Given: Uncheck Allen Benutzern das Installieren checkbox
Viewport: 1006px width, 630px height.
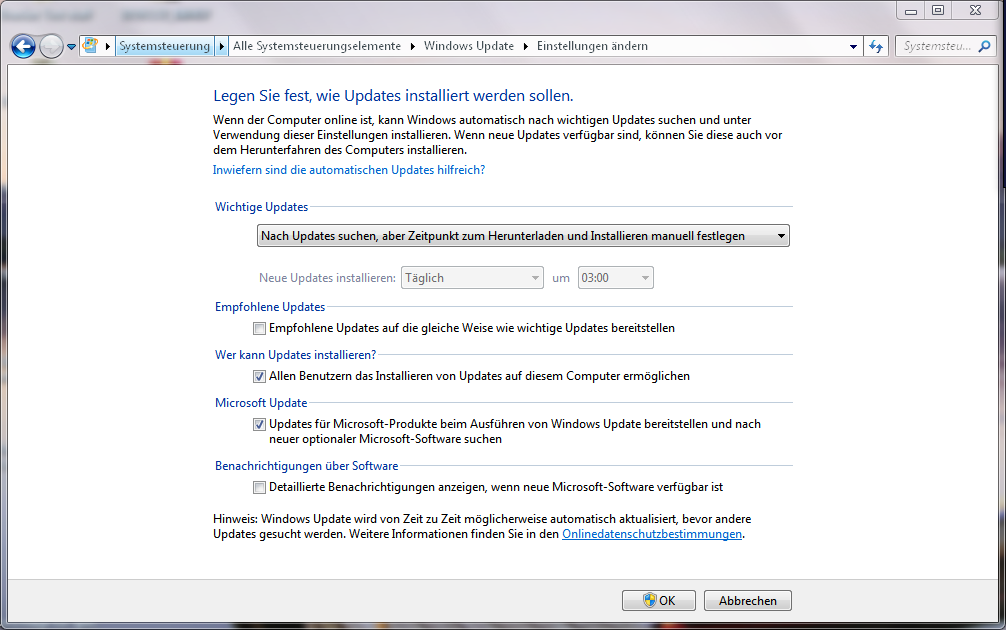Looking at the screenshot, I should tap(259, 377).
